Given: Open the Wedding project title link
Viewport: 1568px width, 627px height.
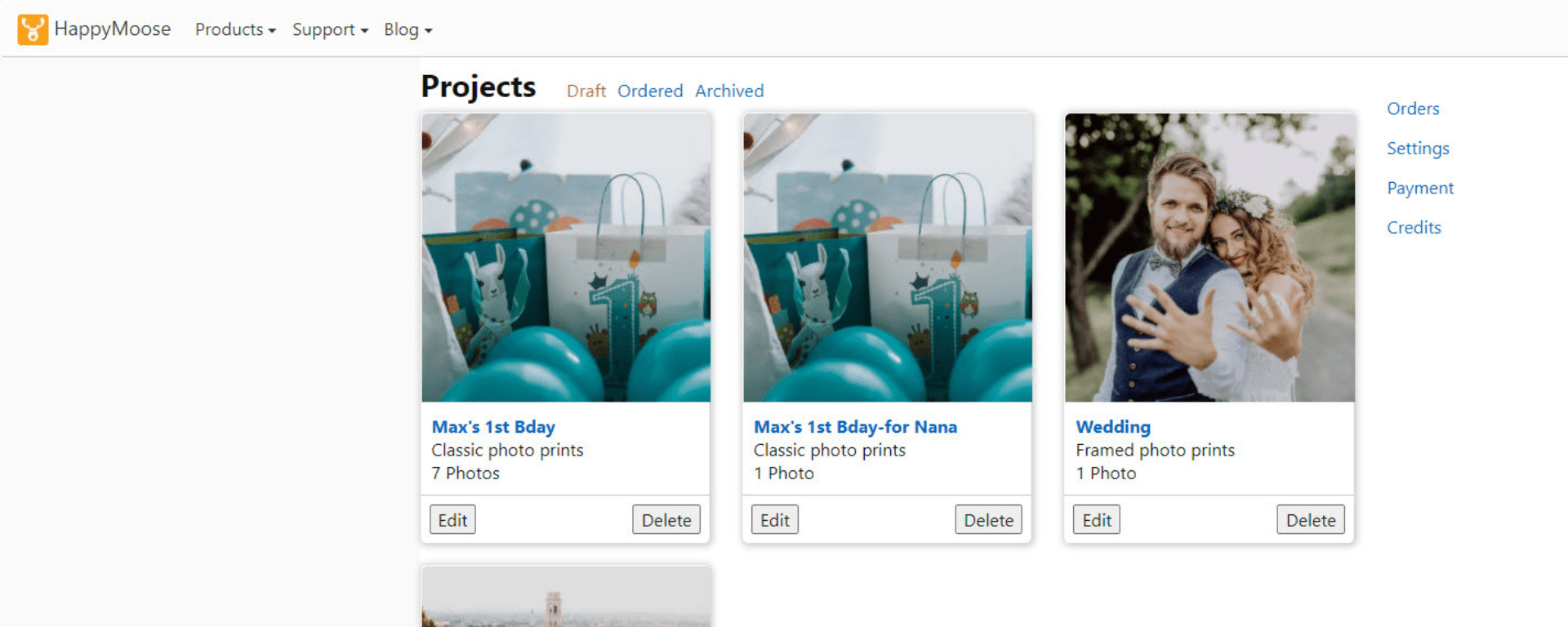Looking at the screenshot, I should (1112, 427).
